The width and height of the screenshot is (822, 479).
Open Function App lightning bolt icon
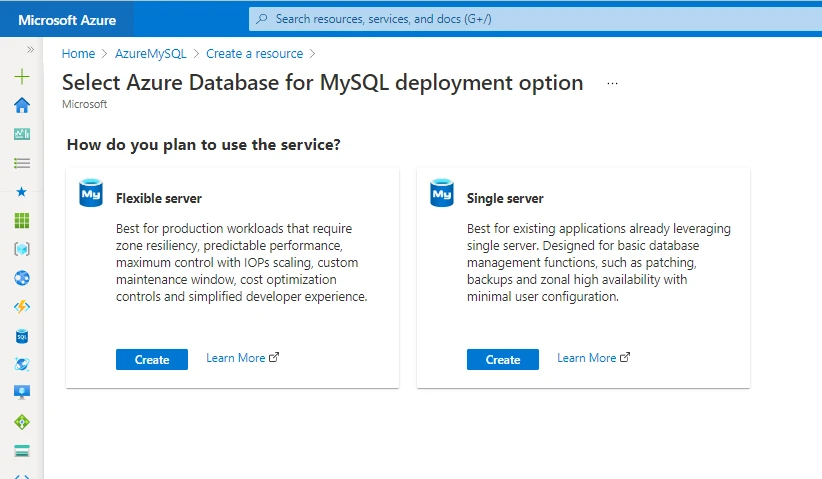point(21,307)
